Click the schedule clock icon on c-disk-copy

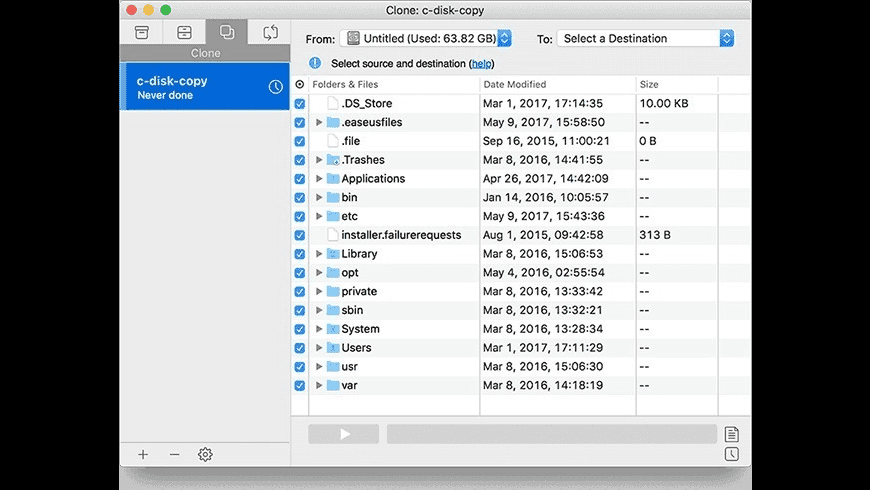276,87
